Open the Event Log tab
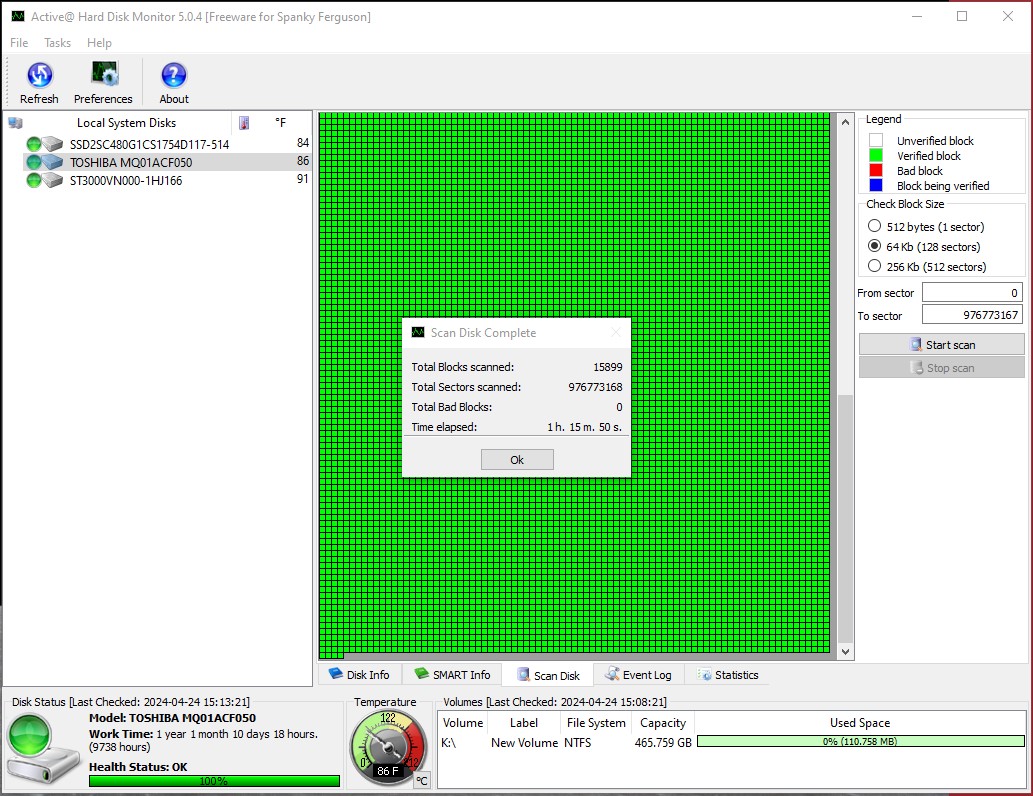This screenshot has height=796, width=1033. coord(638,675)
